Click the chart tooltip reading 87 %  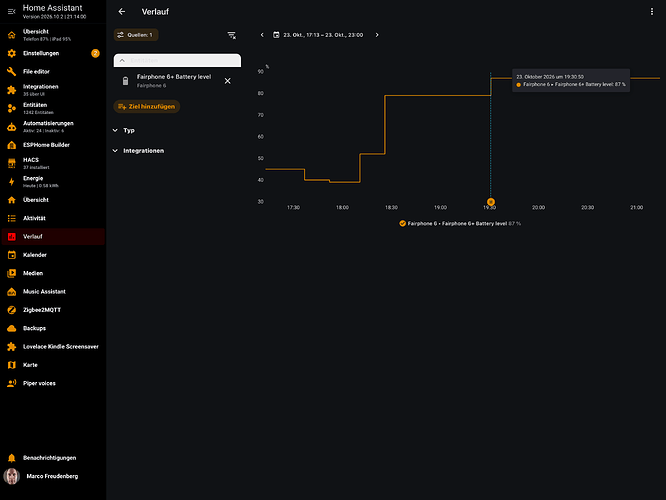pyautogui.click(x=570, y=81)
